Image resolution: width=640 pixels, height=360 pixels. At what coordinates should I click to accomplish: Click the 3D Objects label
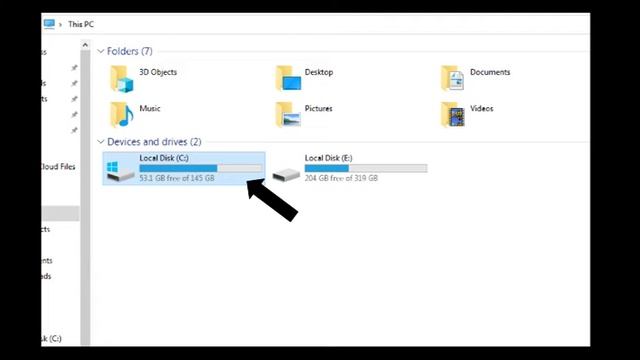(158, 72)
